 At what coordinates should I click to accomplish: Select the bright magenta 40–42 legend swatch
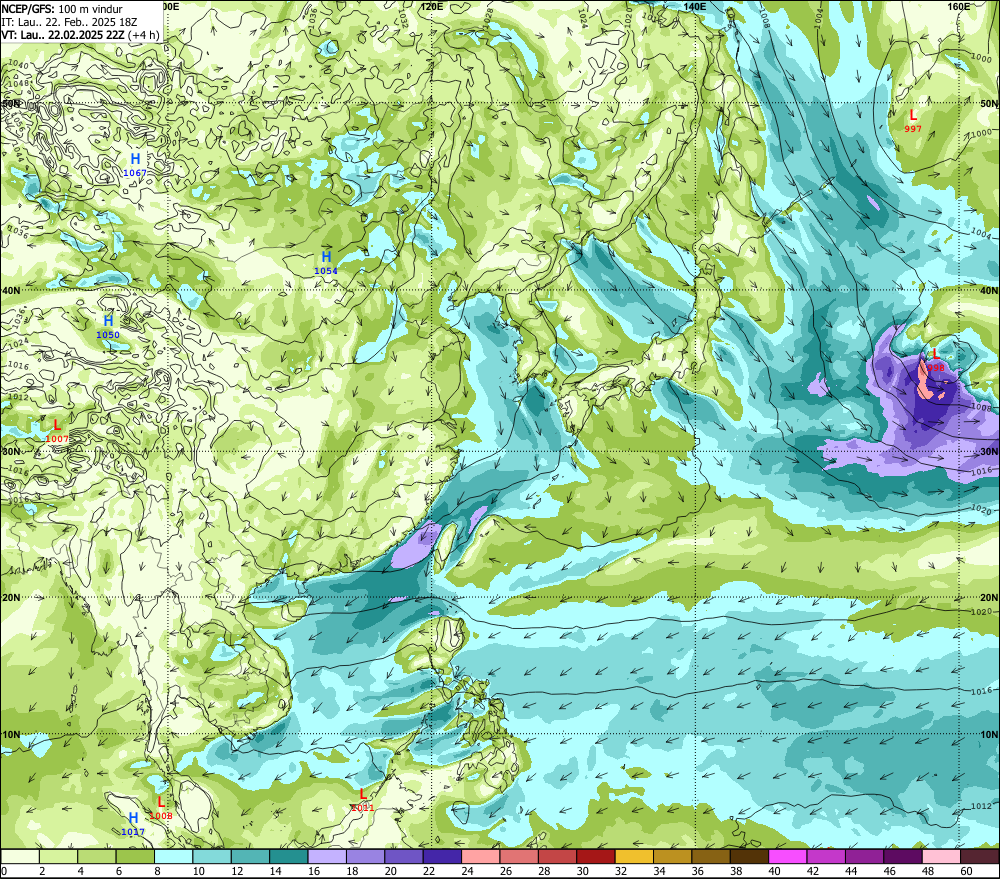(x=788, y=857)
